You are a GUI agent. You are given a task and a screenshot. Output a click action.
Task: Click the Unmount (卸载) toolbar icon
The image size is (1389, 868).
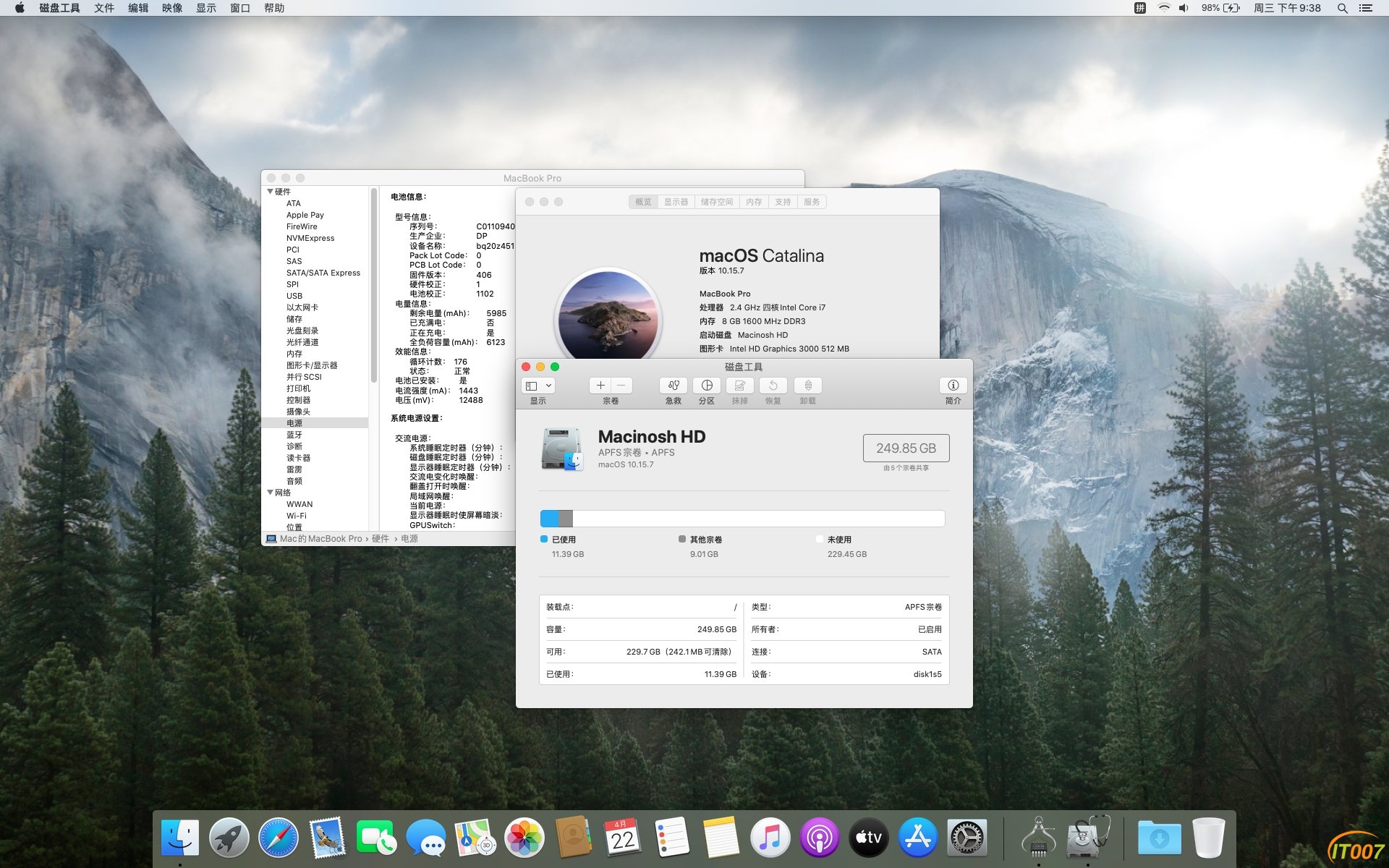click(808, 386)
